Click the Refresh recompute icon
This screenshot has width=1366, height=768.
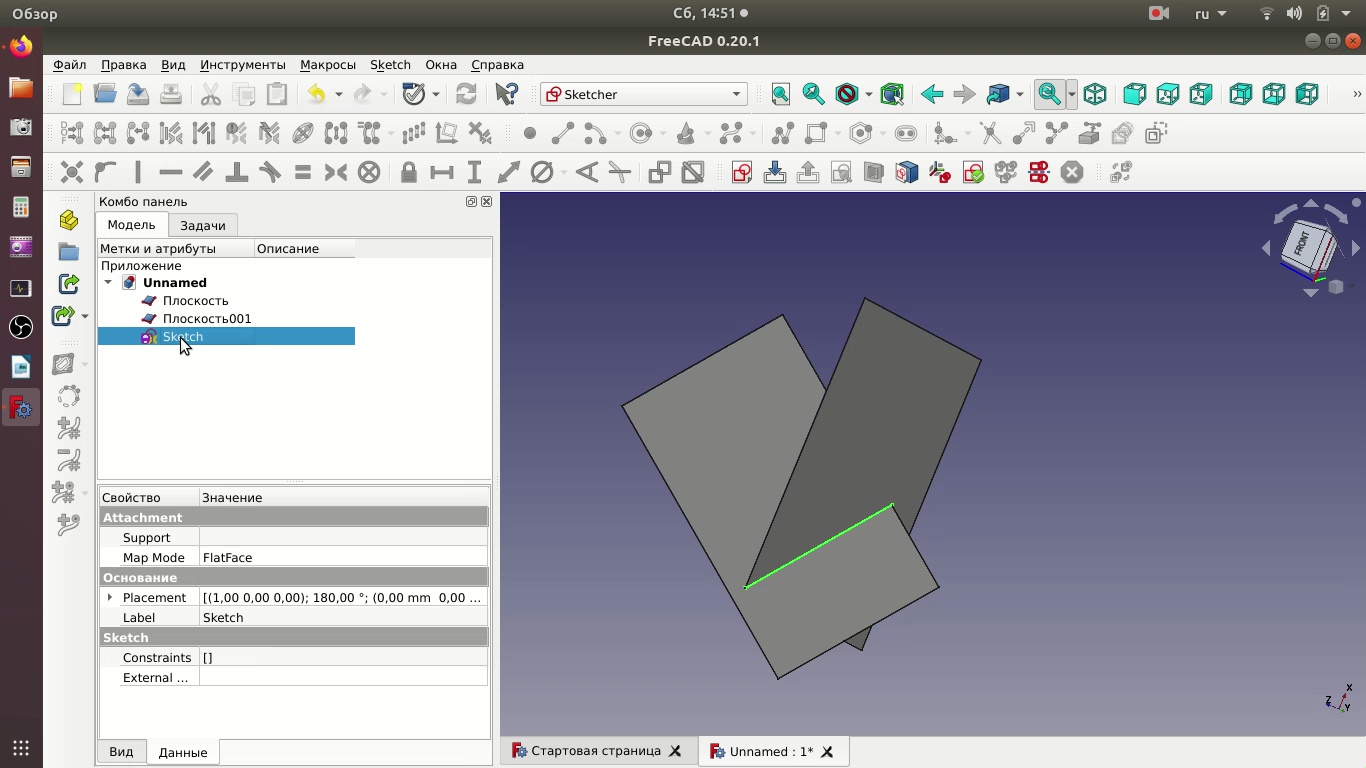[x=466, y=94]
